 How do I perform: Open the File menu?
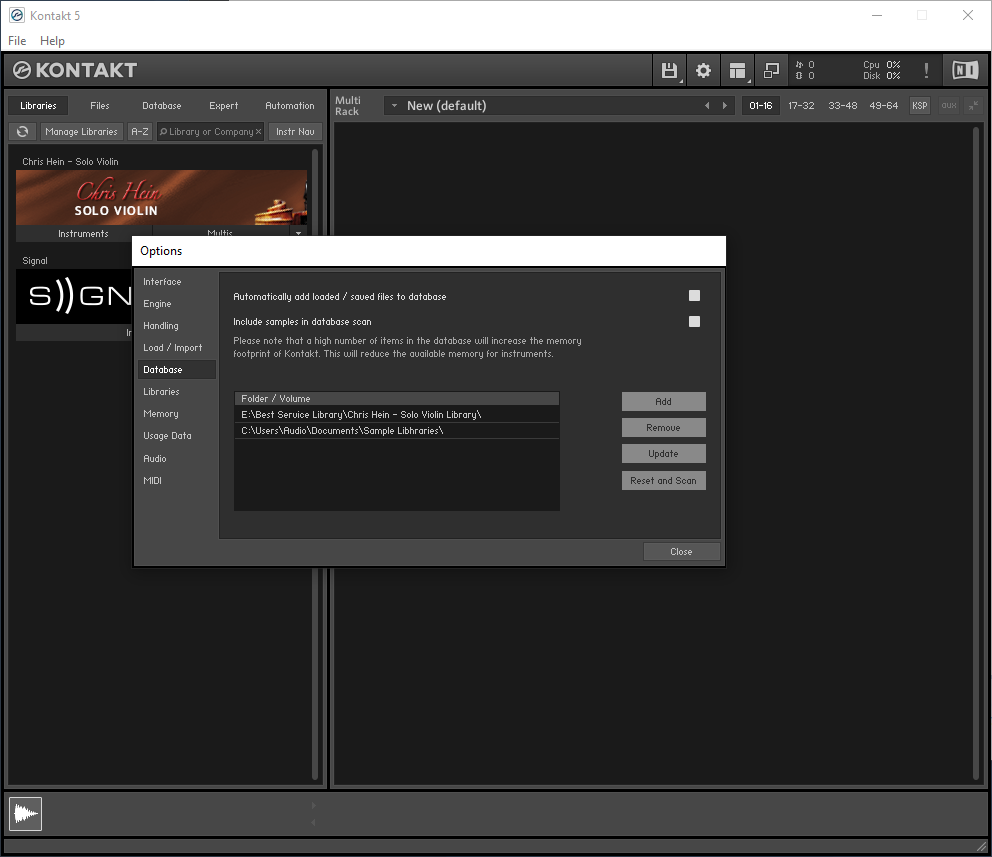17,41
